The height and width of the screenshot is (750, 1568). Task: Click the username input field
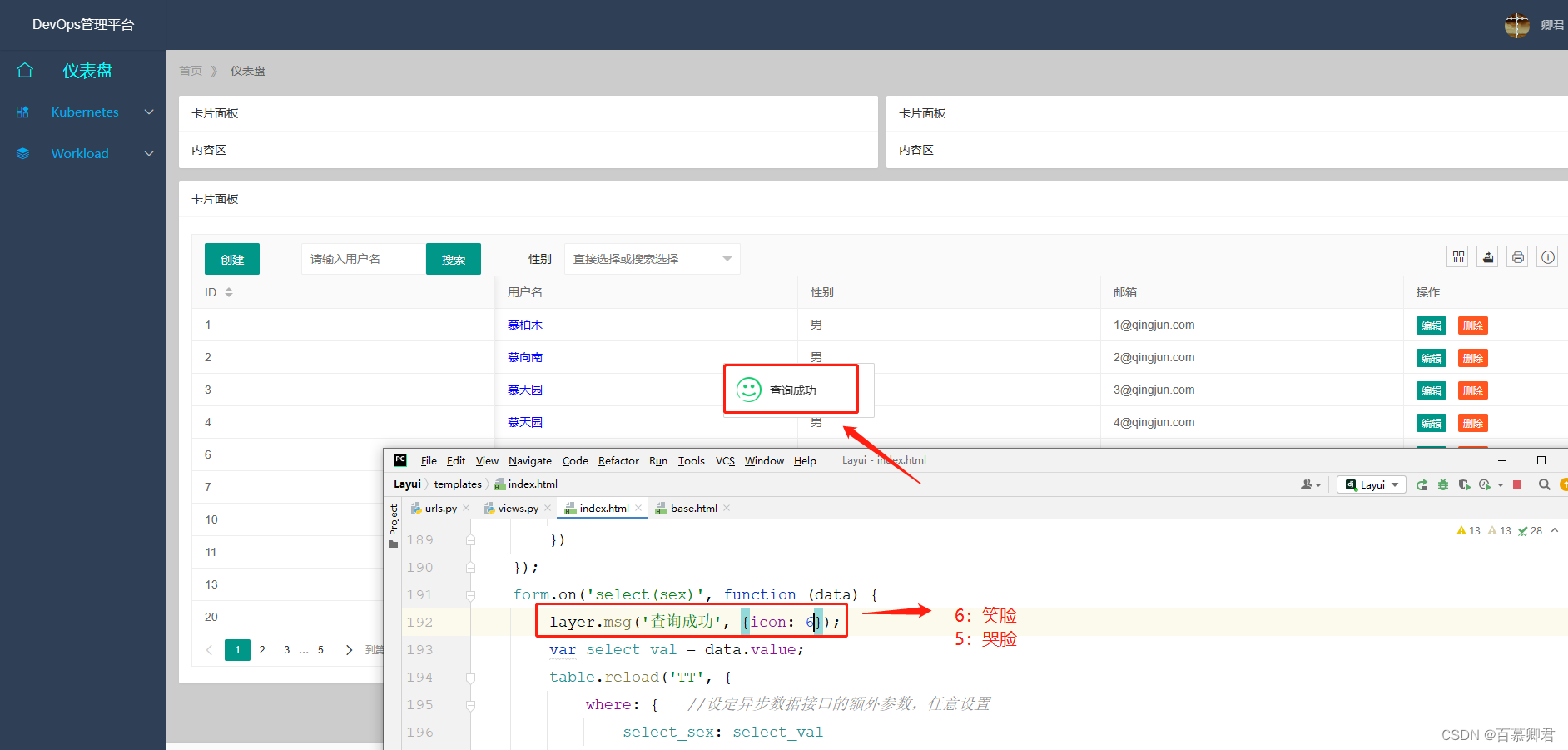pos(364,259)
